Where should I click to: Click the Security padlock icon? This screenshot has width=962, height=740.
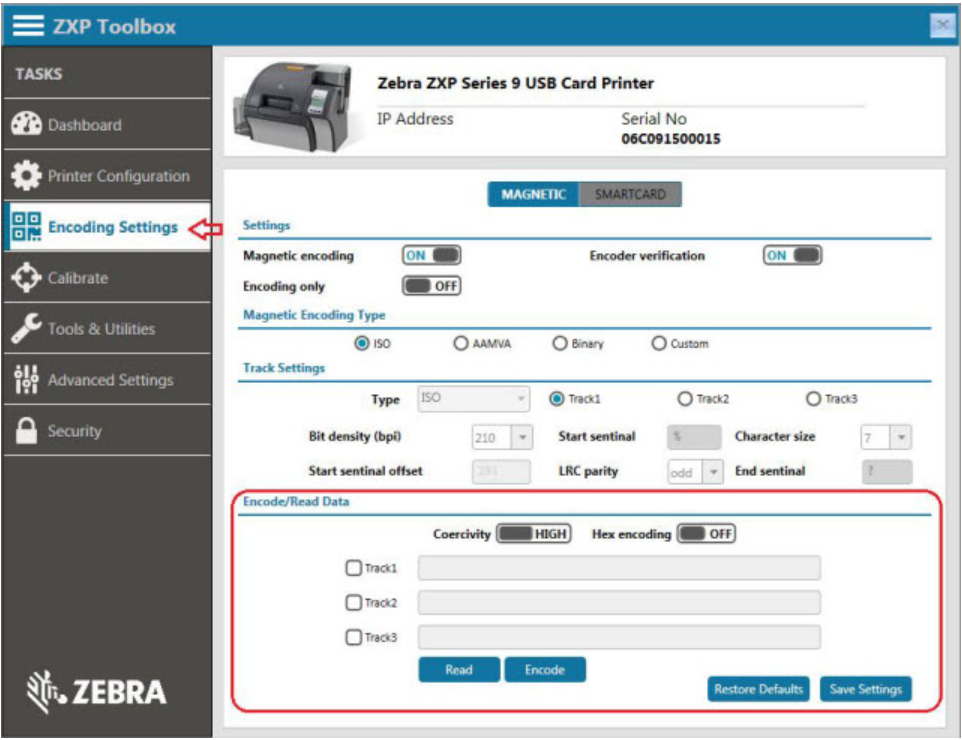point(25,431)
